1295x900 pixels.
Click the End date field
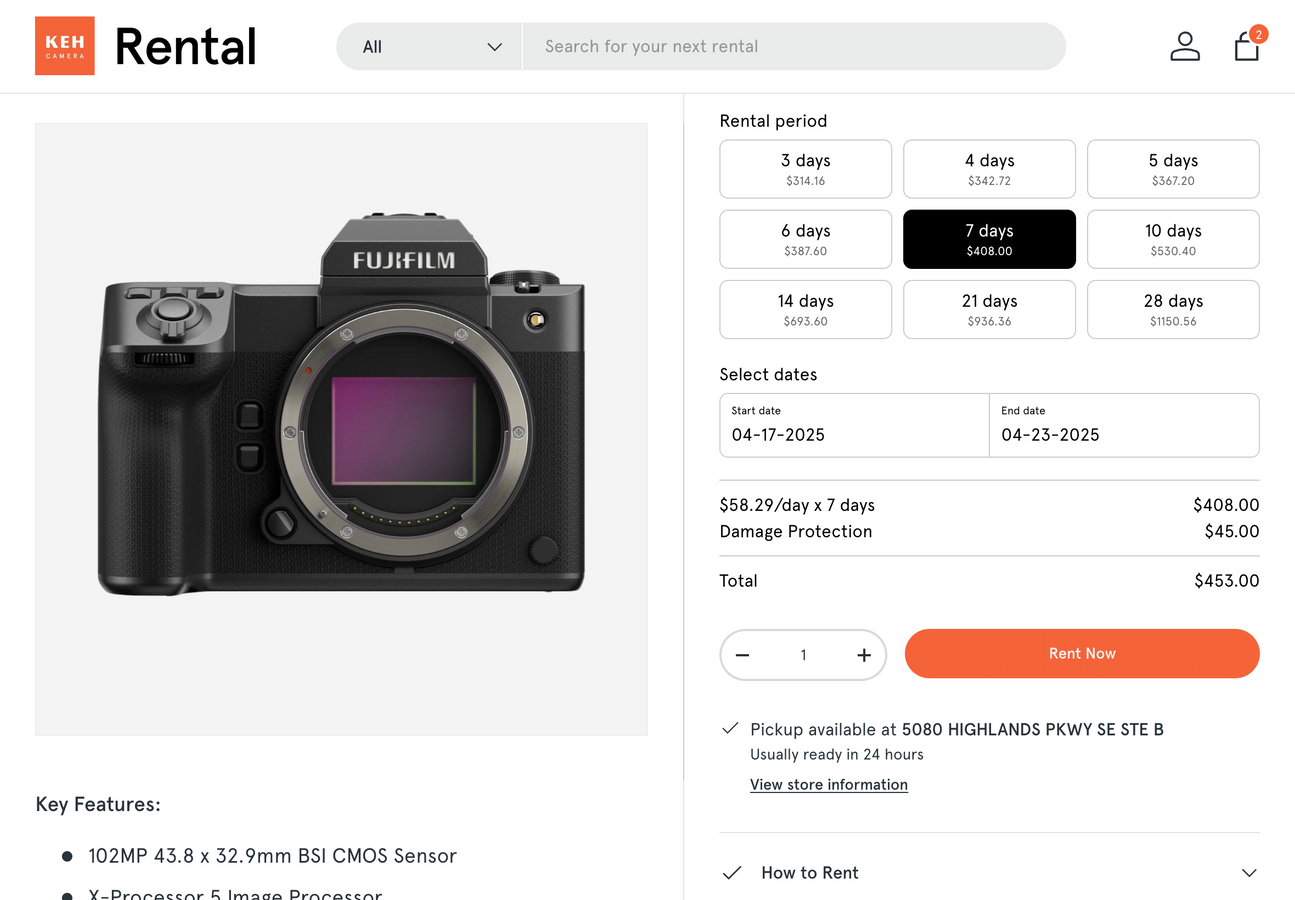pyautogui.click(x=1123, y=425)
